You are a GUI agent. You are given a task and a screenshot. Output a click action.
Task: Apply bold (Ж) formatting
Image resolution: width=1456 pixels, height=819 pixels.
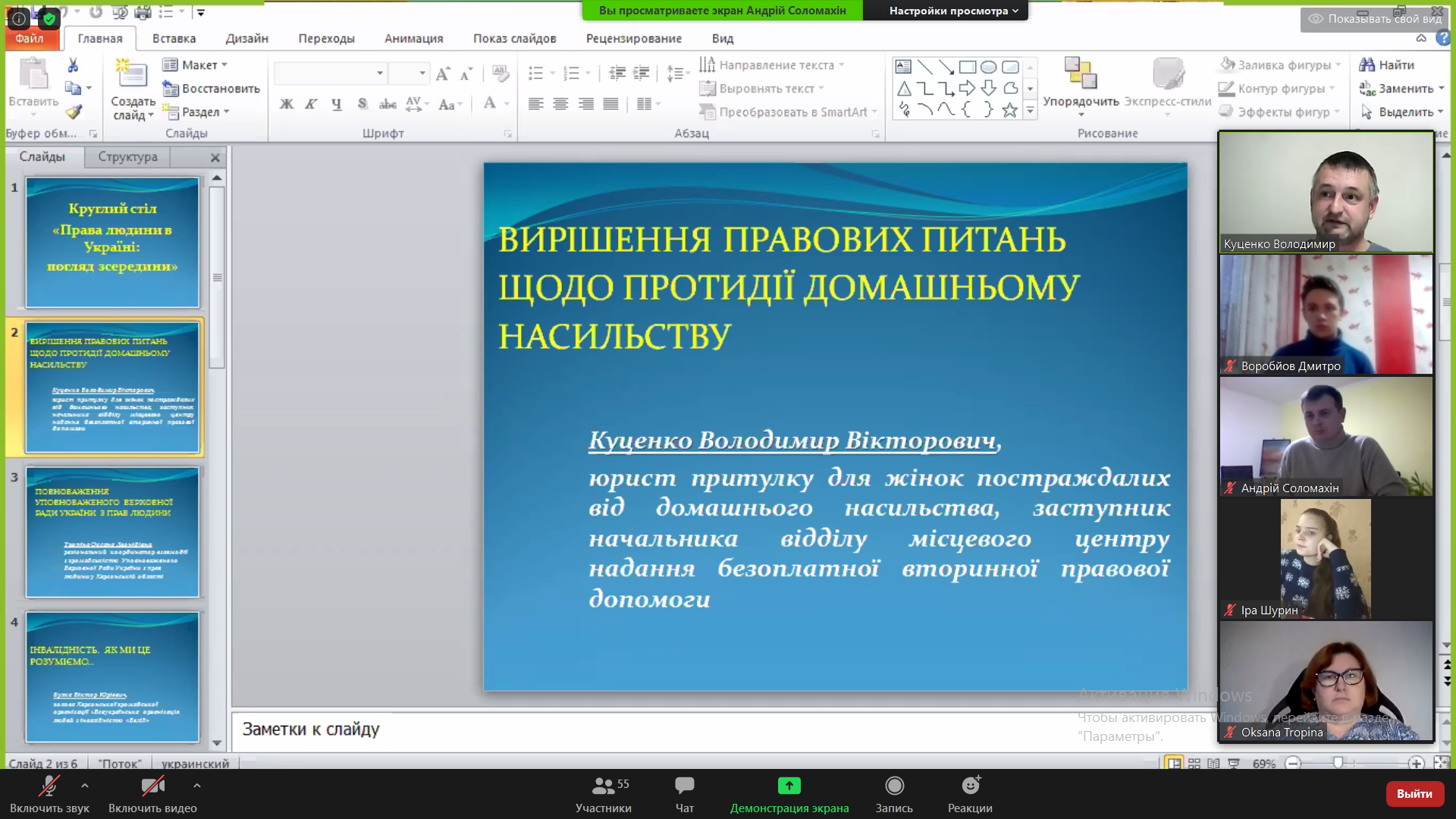286,104
